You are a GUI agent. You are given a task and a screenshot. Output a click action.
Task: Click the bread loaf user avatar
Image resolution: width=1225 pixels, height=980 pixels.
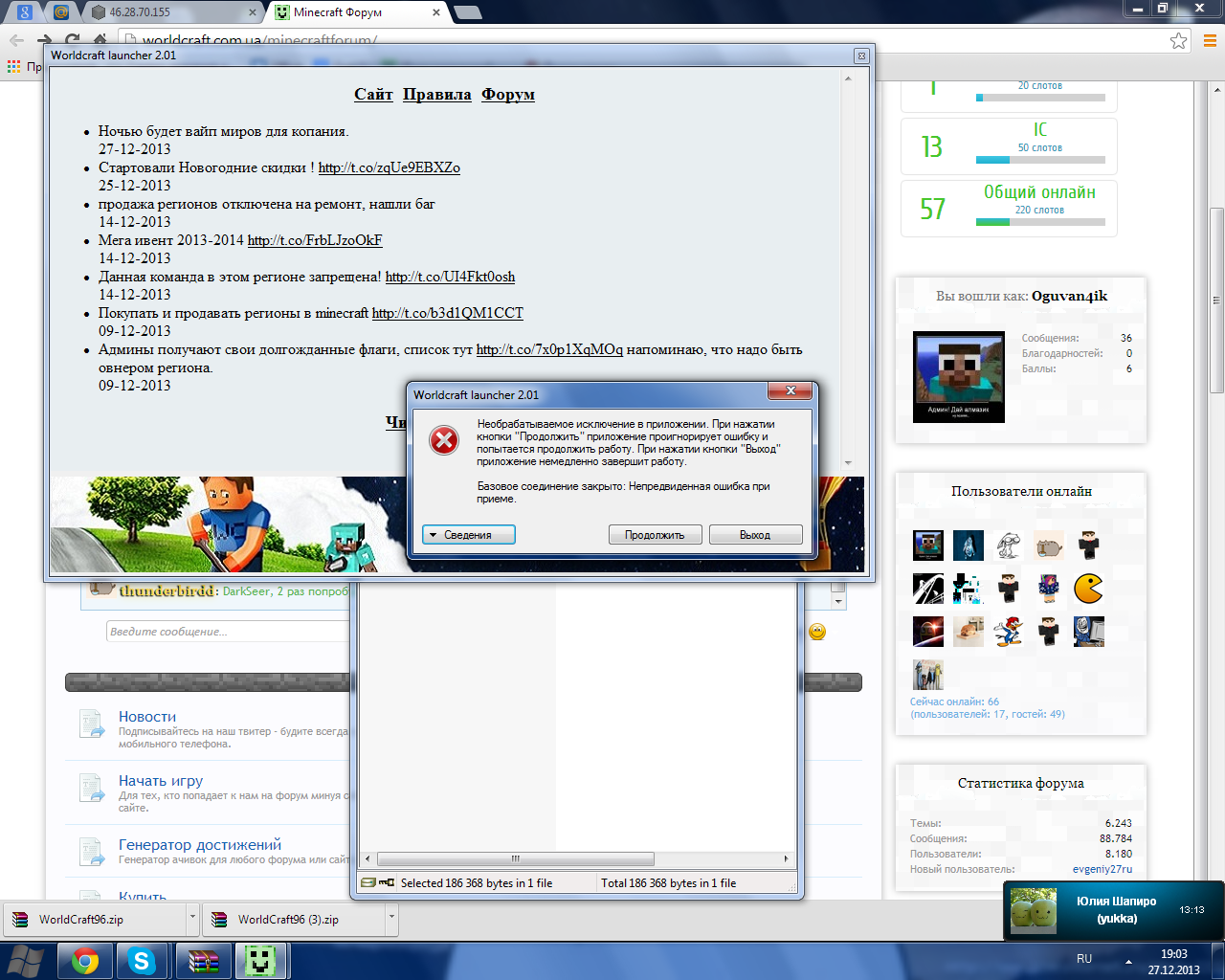click(969, 632)
